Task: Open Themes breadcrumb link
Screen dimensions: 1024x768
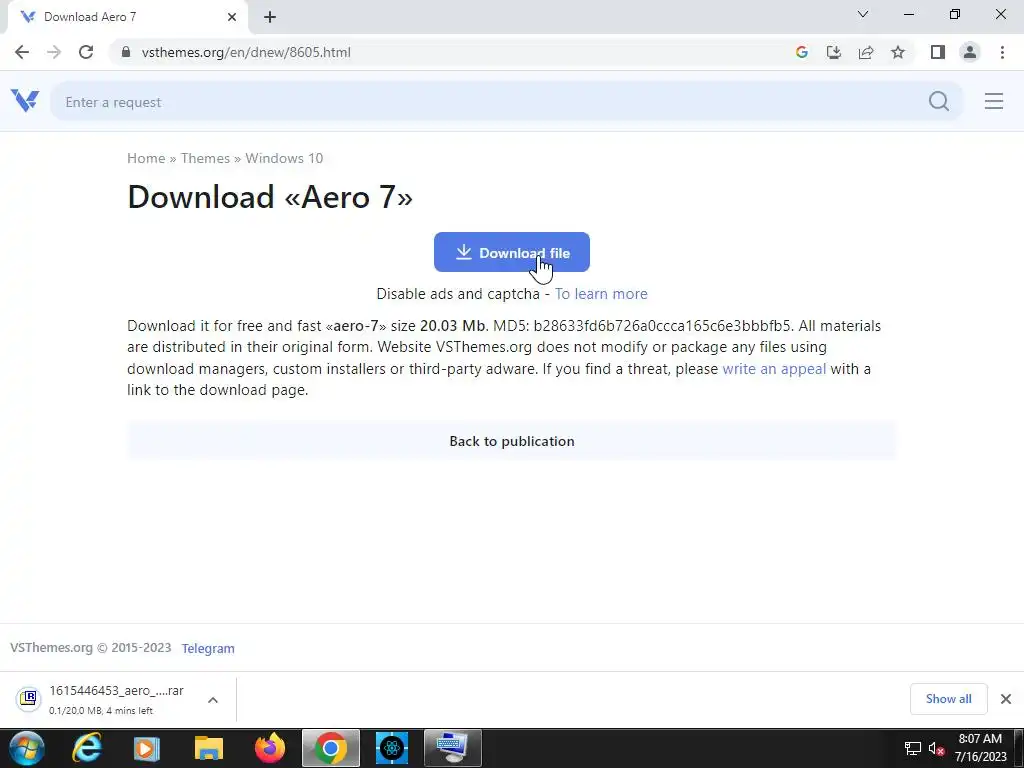Action: click(205, 158)
